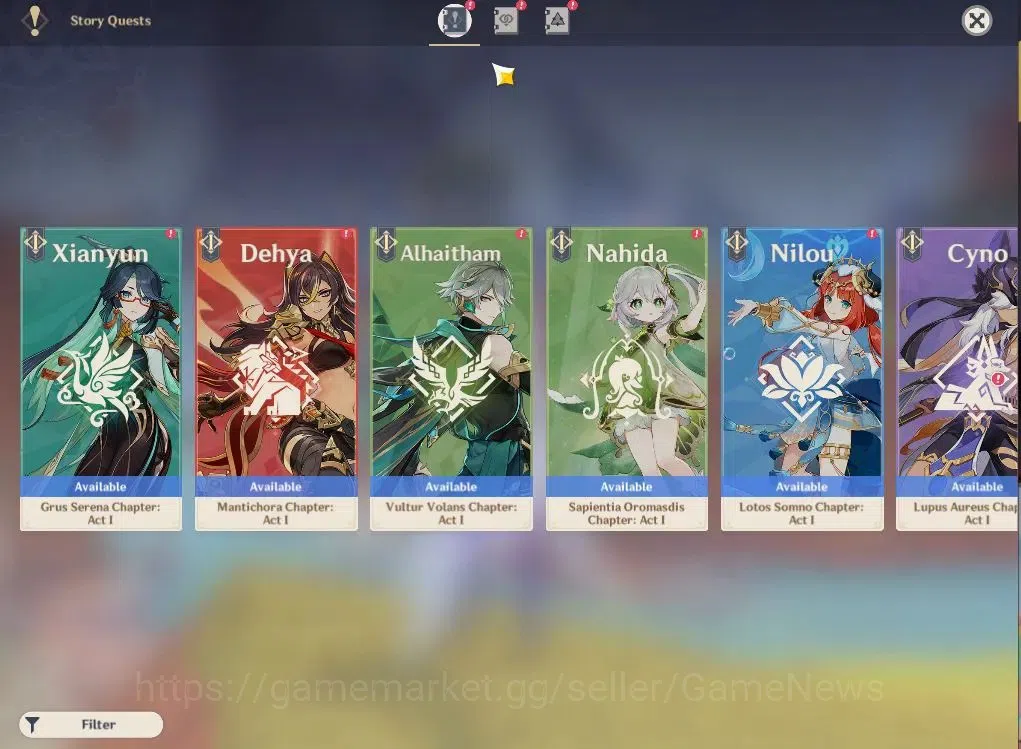Open the Filter button

tap(91, 724)
